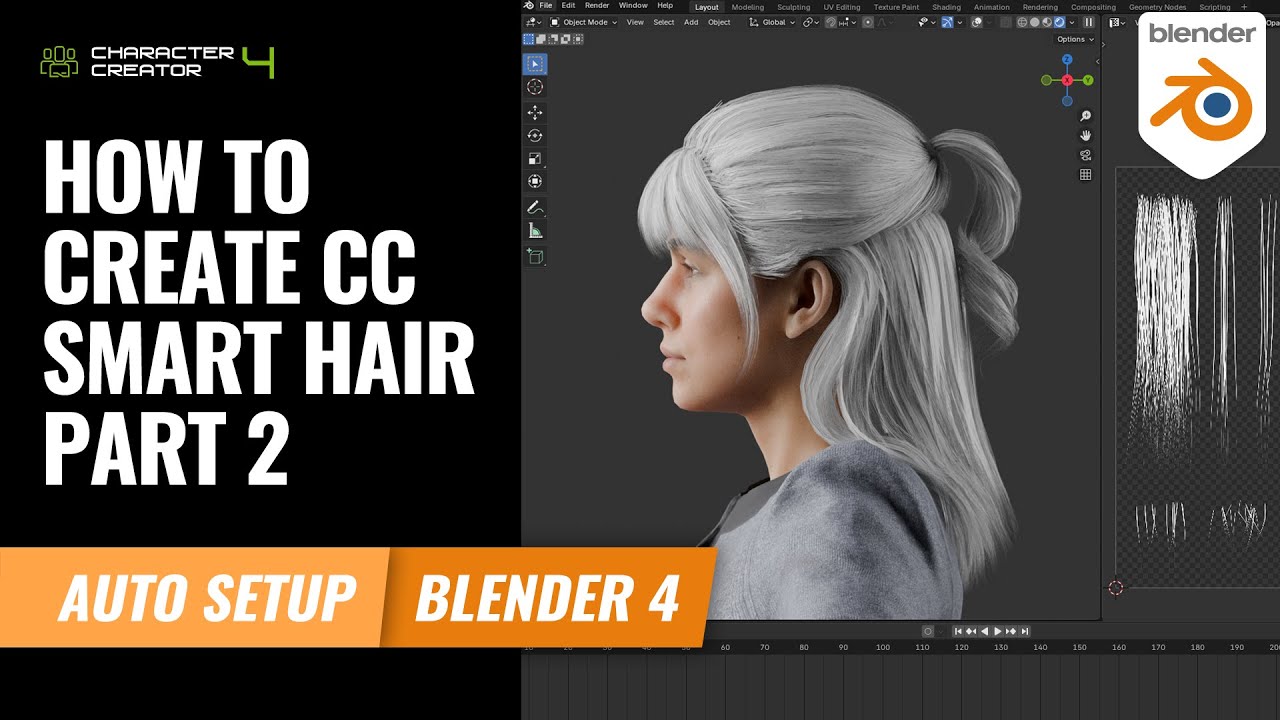Open gizmo options dropdown arrow

tap(960, 22)
